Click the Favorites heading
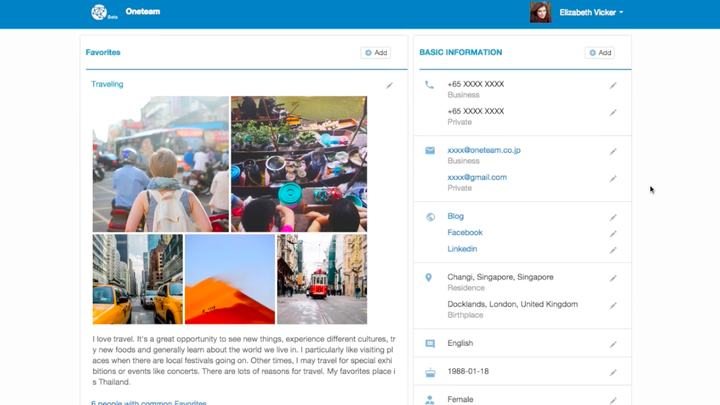720x405 pixels. click(x=103, y=52)
